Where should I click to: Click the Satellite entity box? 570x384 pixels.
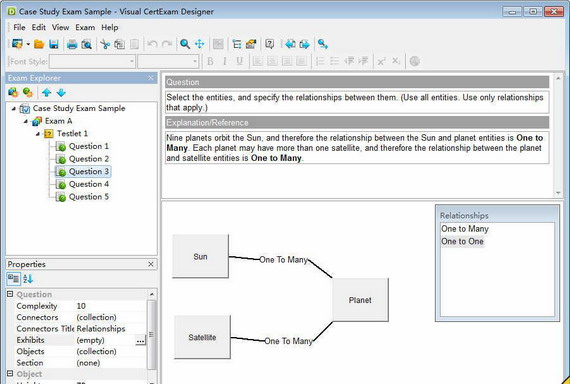tap(202, 337)
